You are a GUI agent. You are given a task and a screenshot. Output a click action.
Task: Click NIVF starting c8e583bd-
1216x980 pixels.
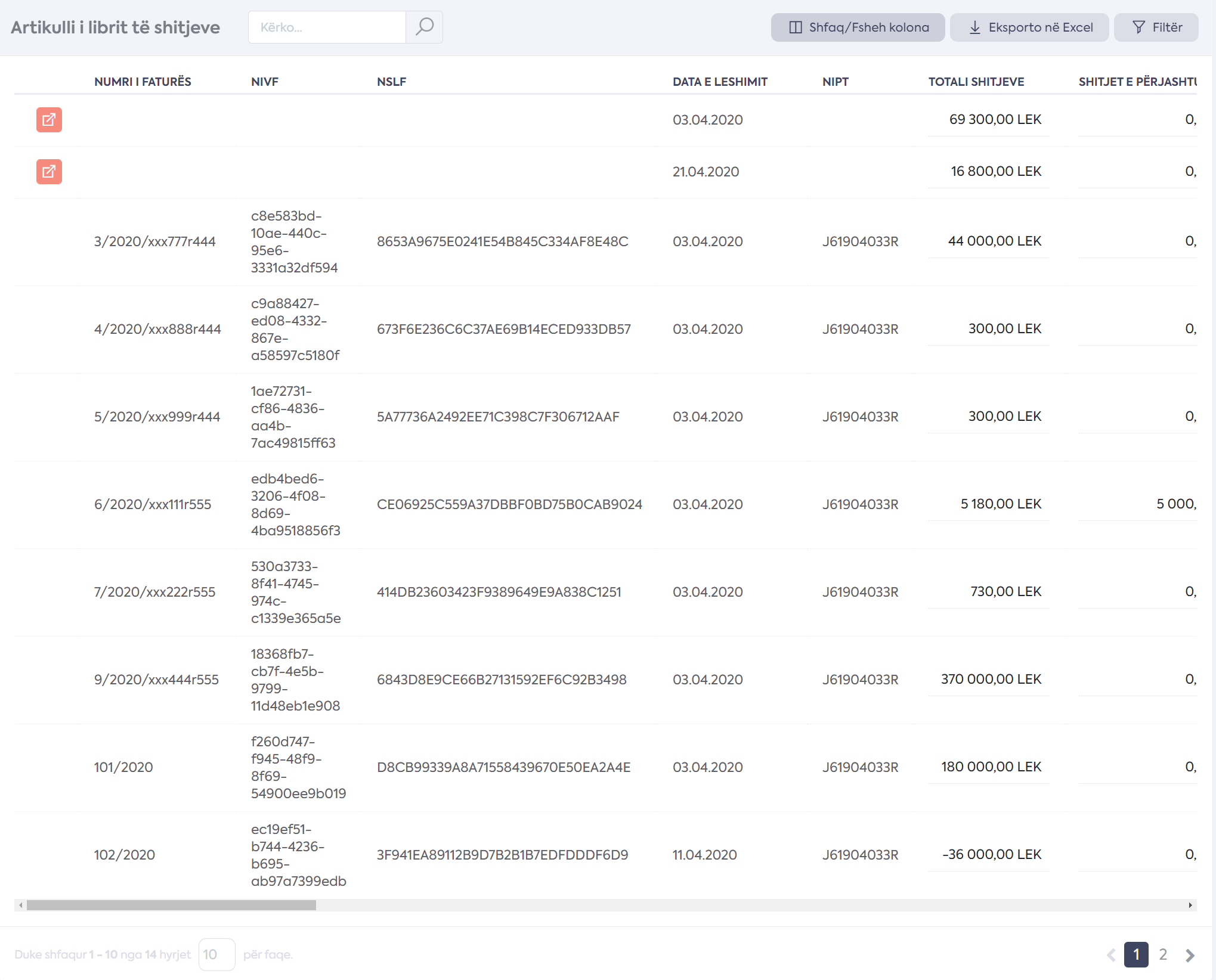[294, 241]
